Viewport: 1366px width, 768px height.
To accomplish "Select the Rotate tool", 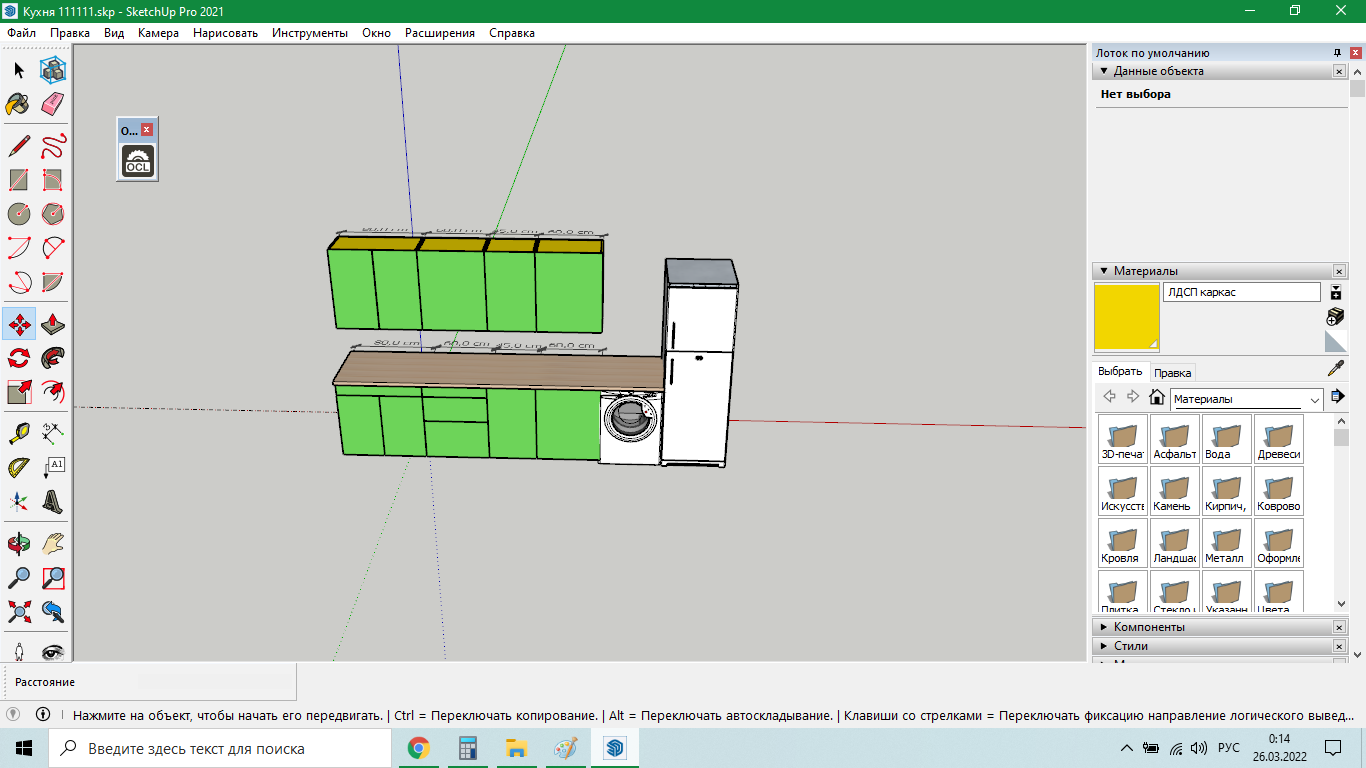I will point(19,358).
